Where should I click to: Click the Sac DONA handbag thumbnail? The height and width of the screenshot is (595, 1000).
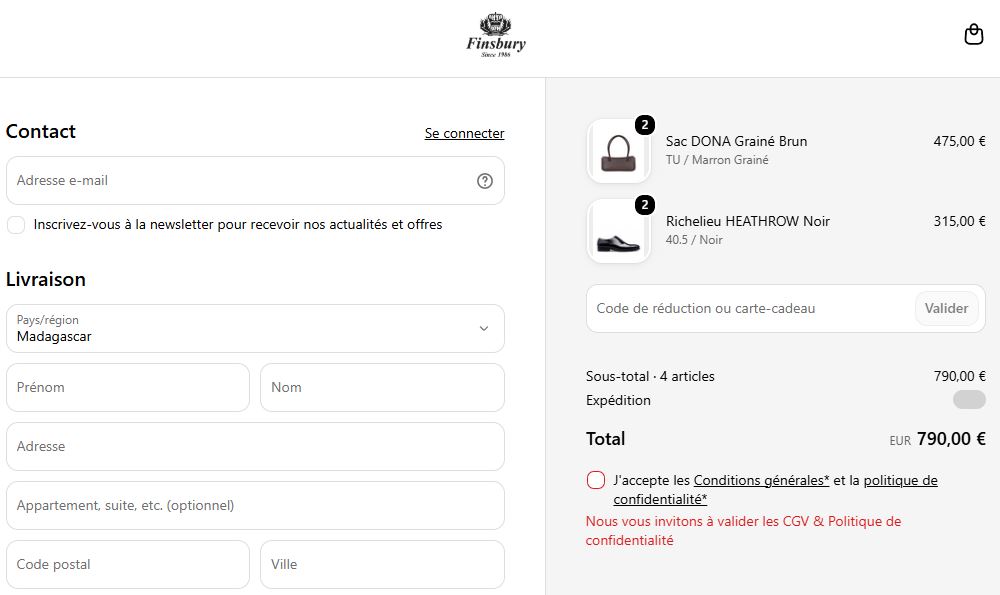coord(618,151)
